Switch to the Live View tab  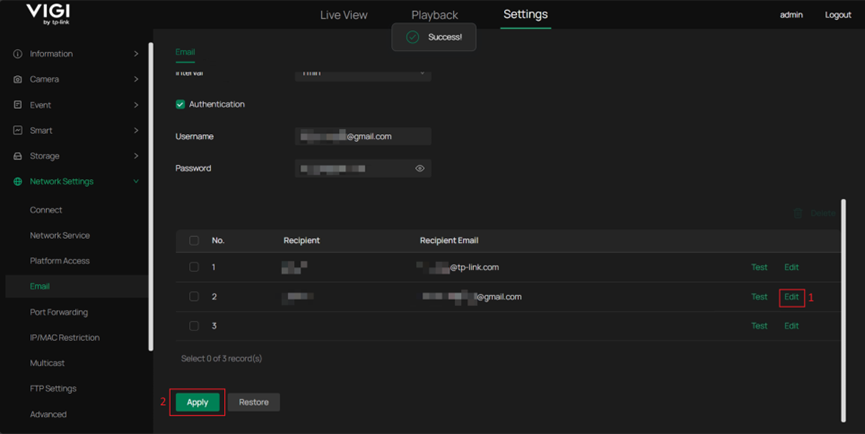pos(343,15)
